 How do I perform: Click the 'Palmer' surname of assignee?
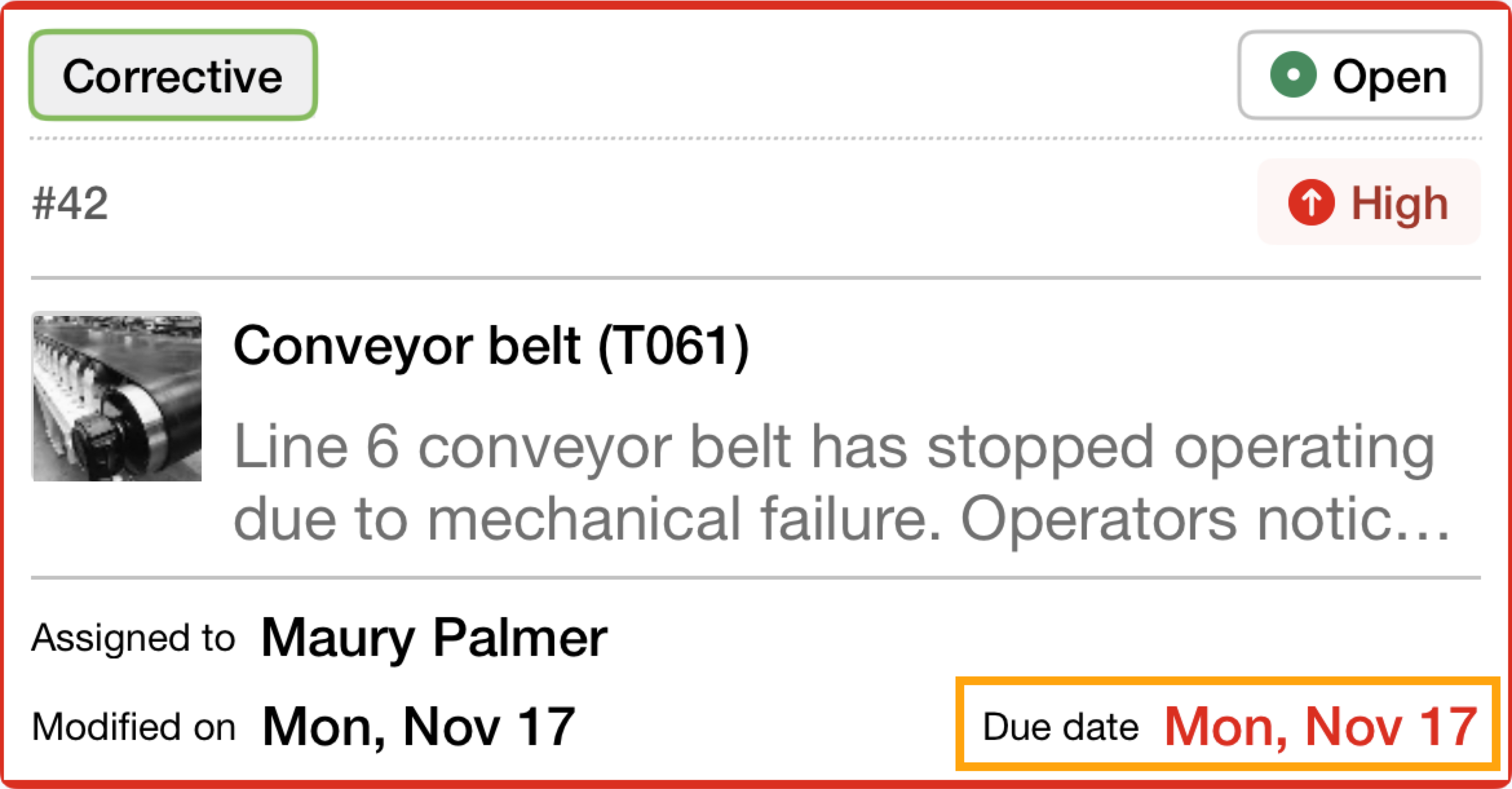520,638
